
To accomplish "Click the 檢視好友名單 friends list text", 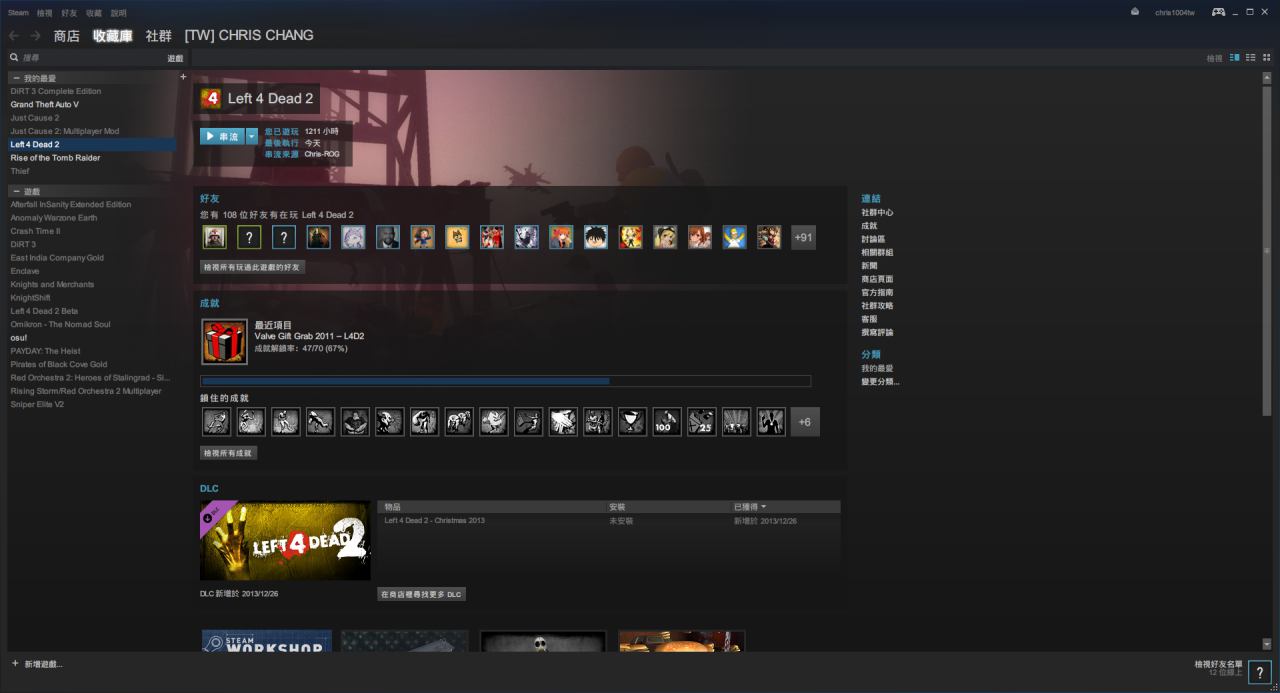I will (x=1218, y=664).
